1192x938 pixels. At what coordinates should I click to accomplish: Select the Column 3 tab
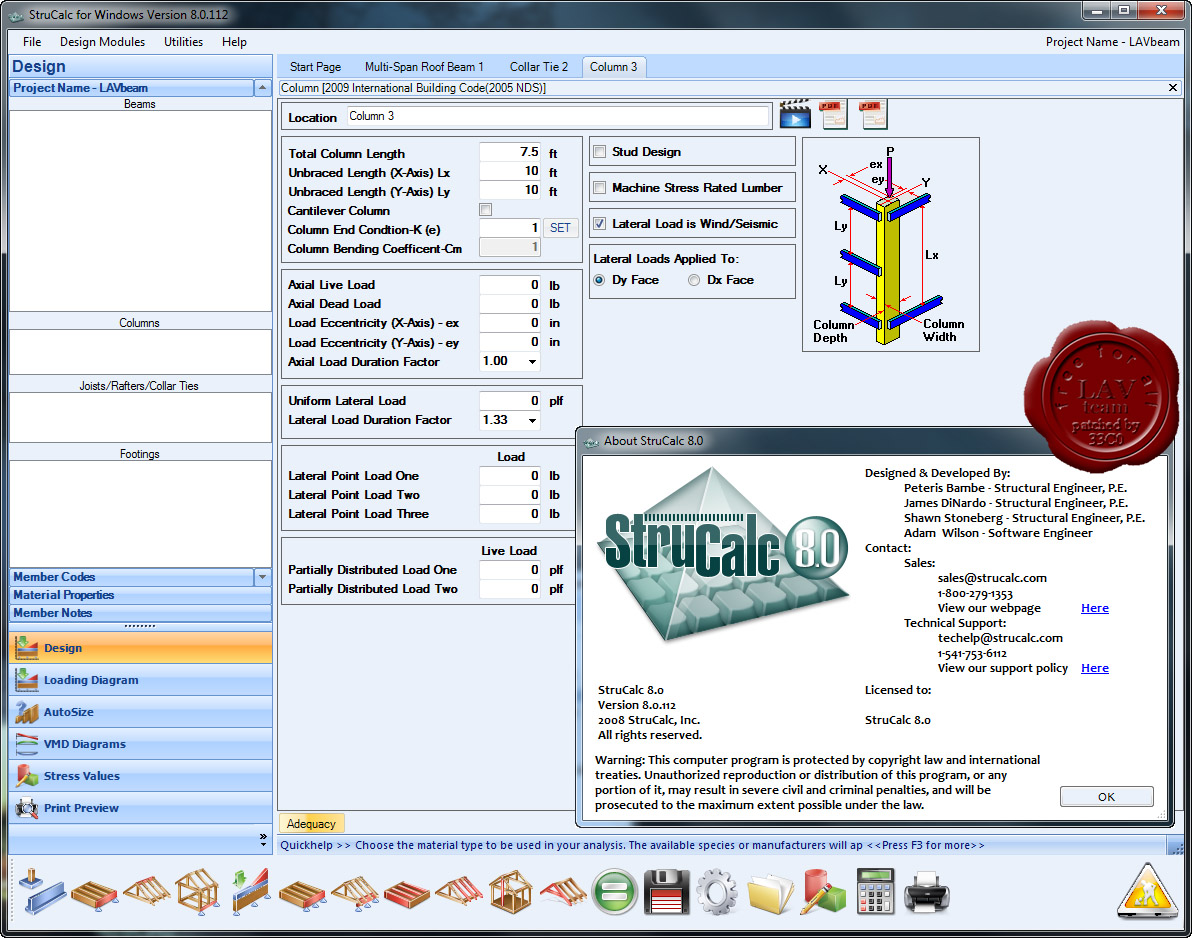click(x=613, y=67)
